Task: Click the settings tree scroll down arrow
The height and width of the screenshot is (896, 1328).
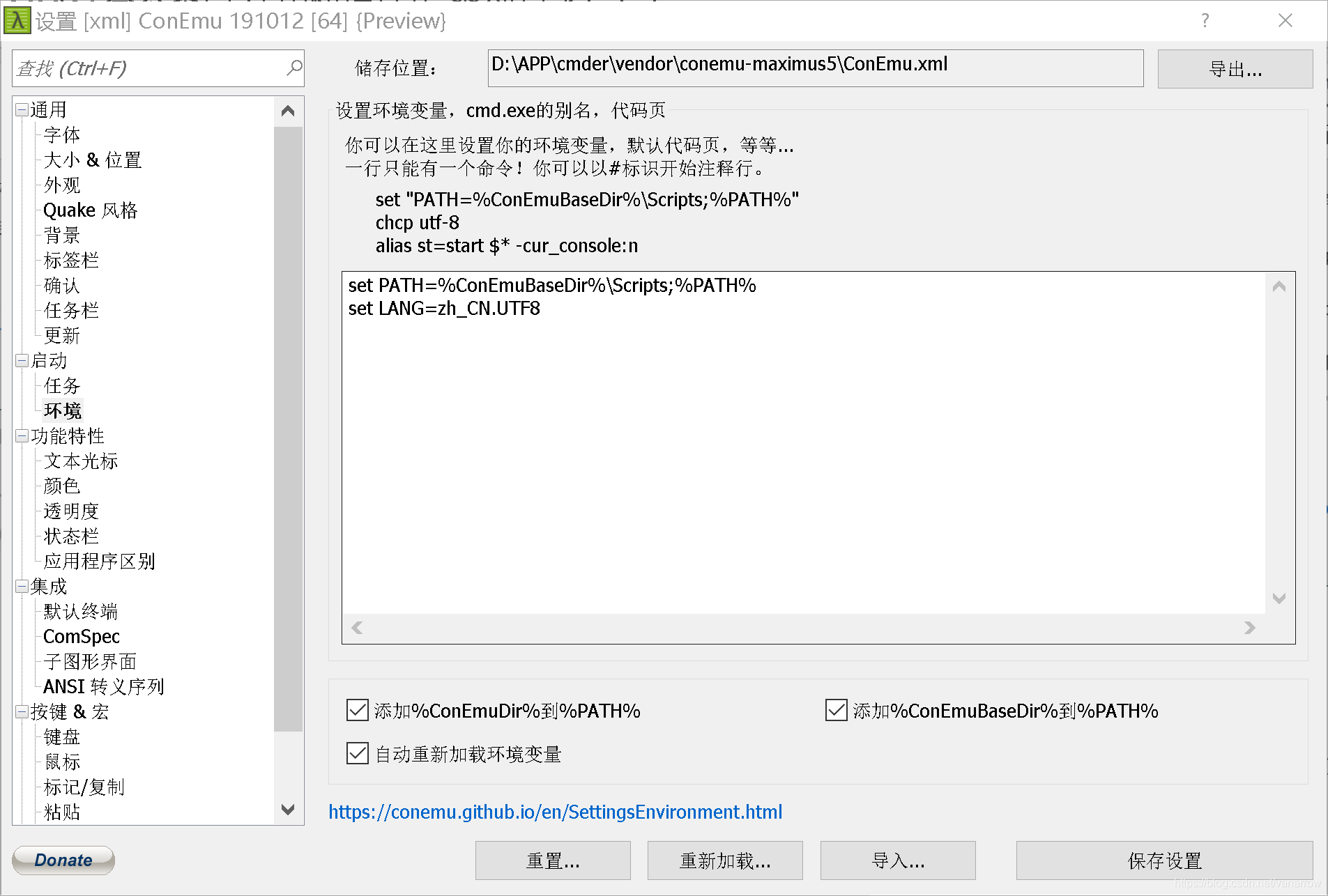Action: (x=288, y=810)
